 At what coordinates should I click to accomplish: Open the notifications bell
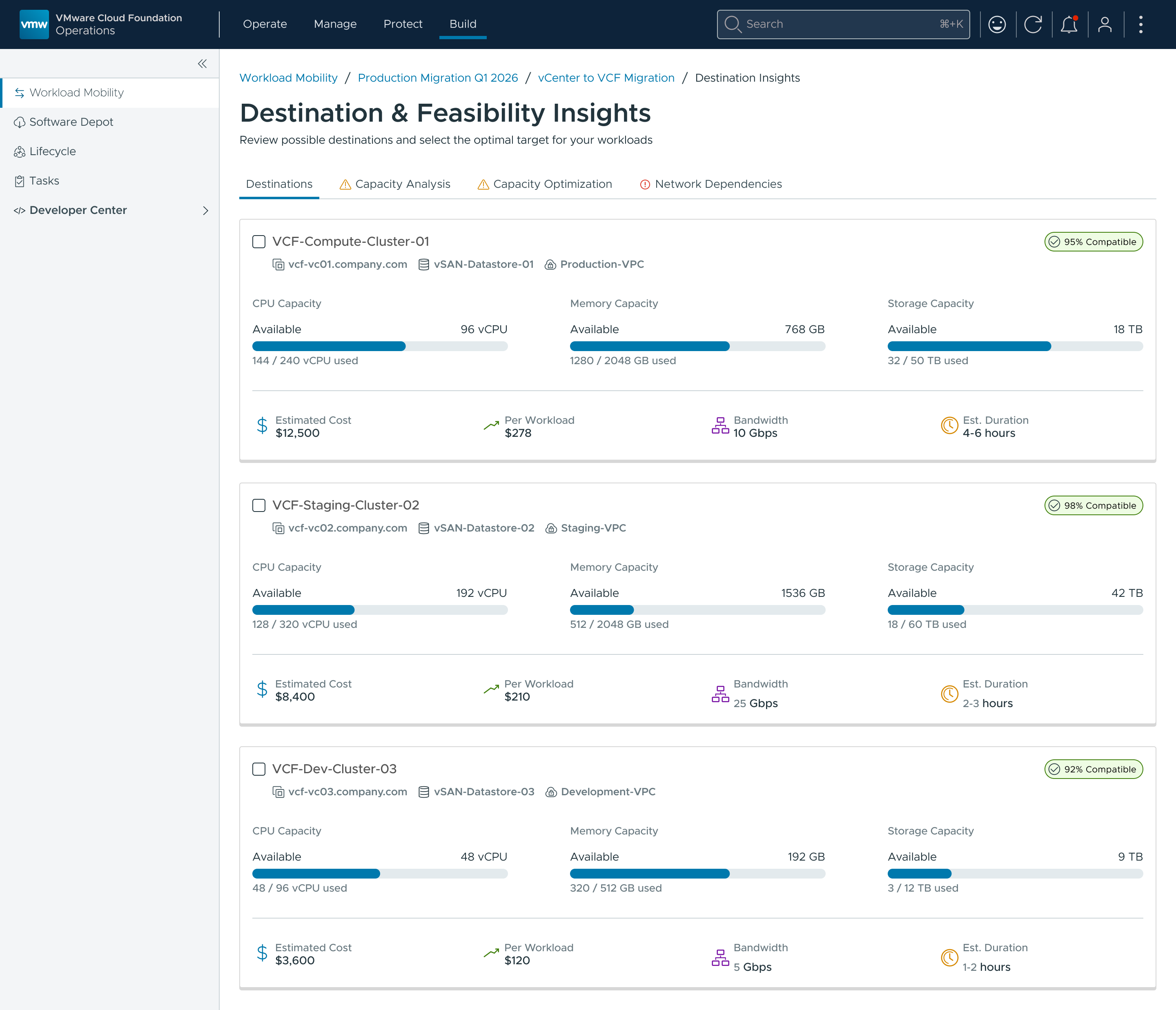1069,24
